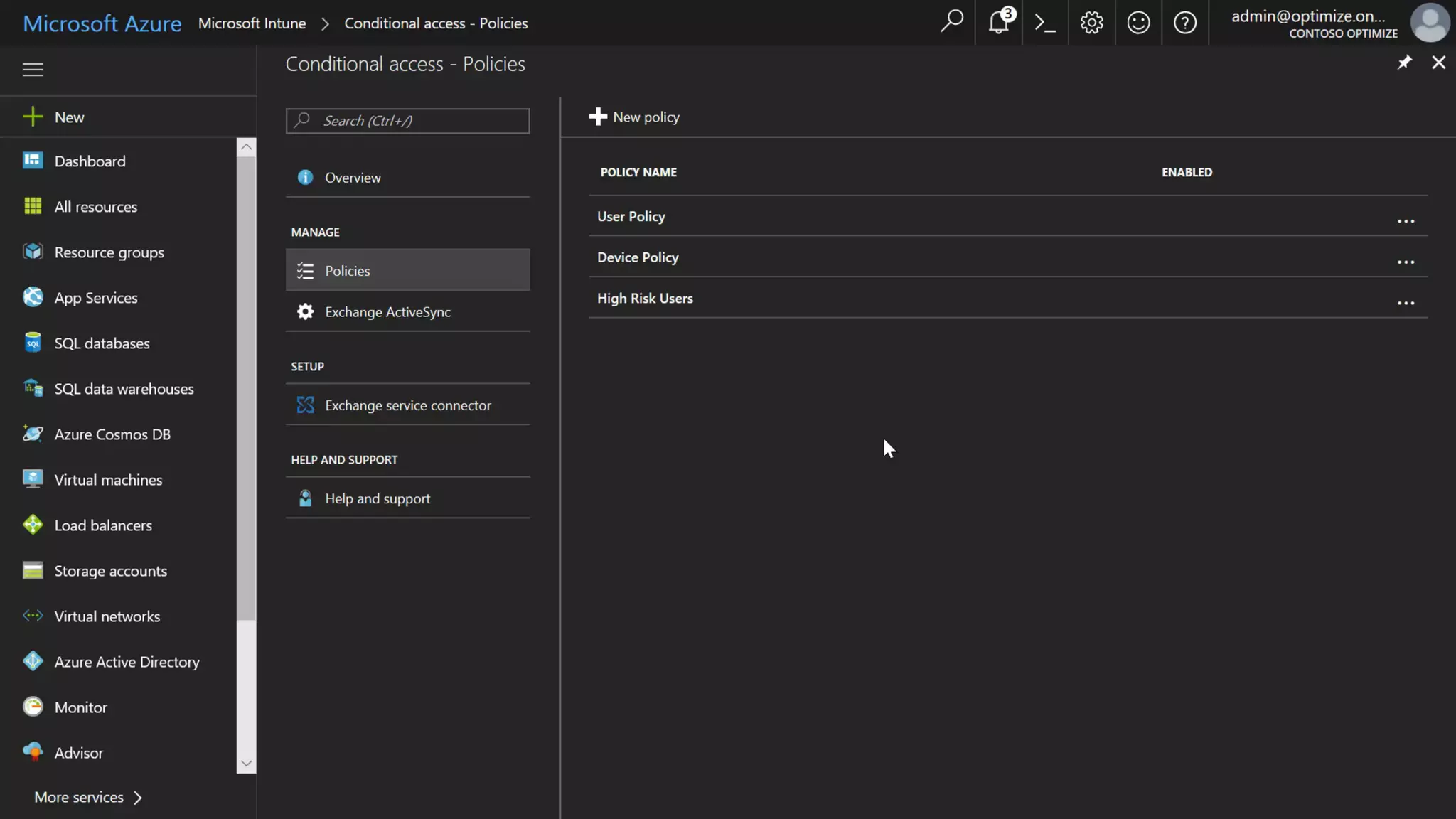Click the New policy button
1456x819 pixels.
coord(634,117)
